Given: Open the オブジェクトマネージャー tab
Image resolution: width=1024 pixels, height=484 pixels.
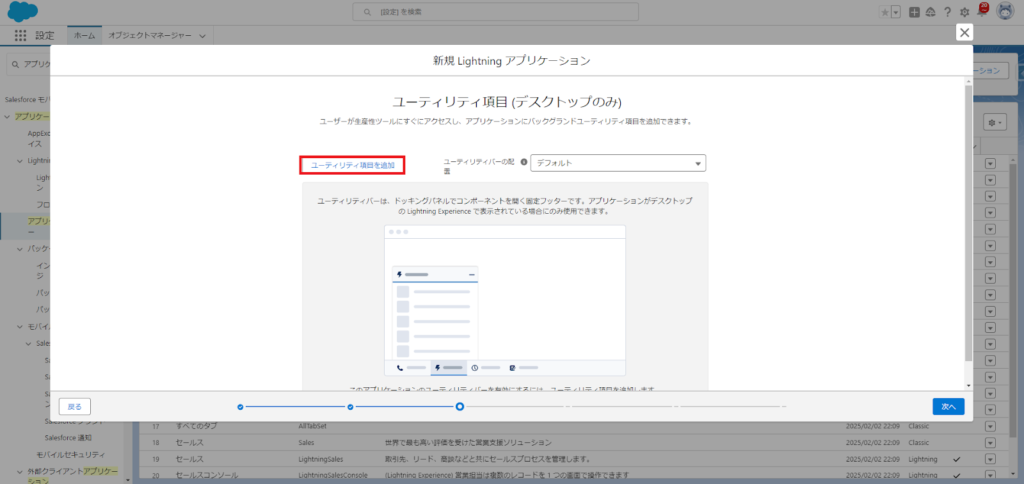Looking at the screenshot, I should tap(150, 36).
